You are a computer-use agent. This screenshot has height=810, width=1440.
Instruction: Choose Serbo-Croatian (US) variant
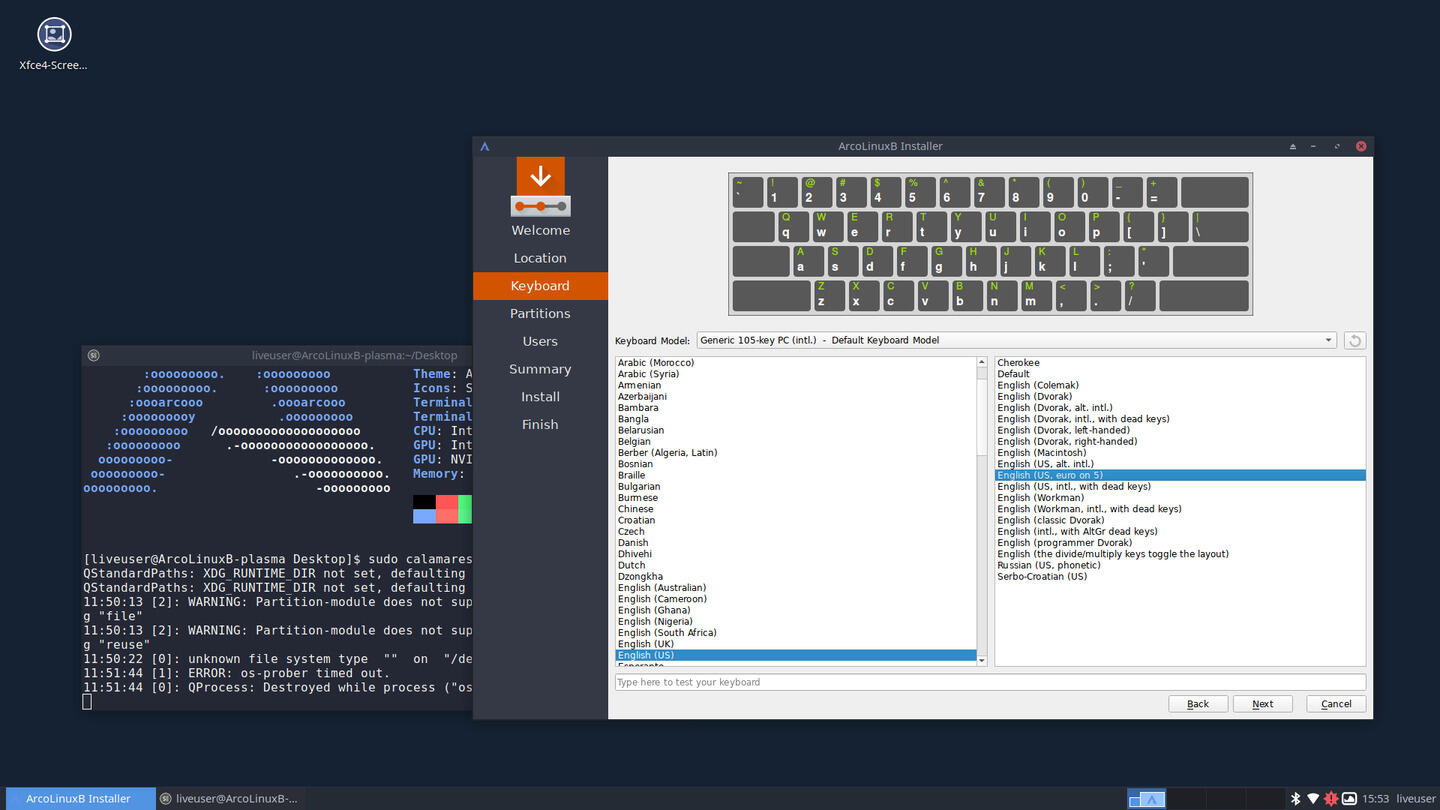click(x=1180, y=576)
